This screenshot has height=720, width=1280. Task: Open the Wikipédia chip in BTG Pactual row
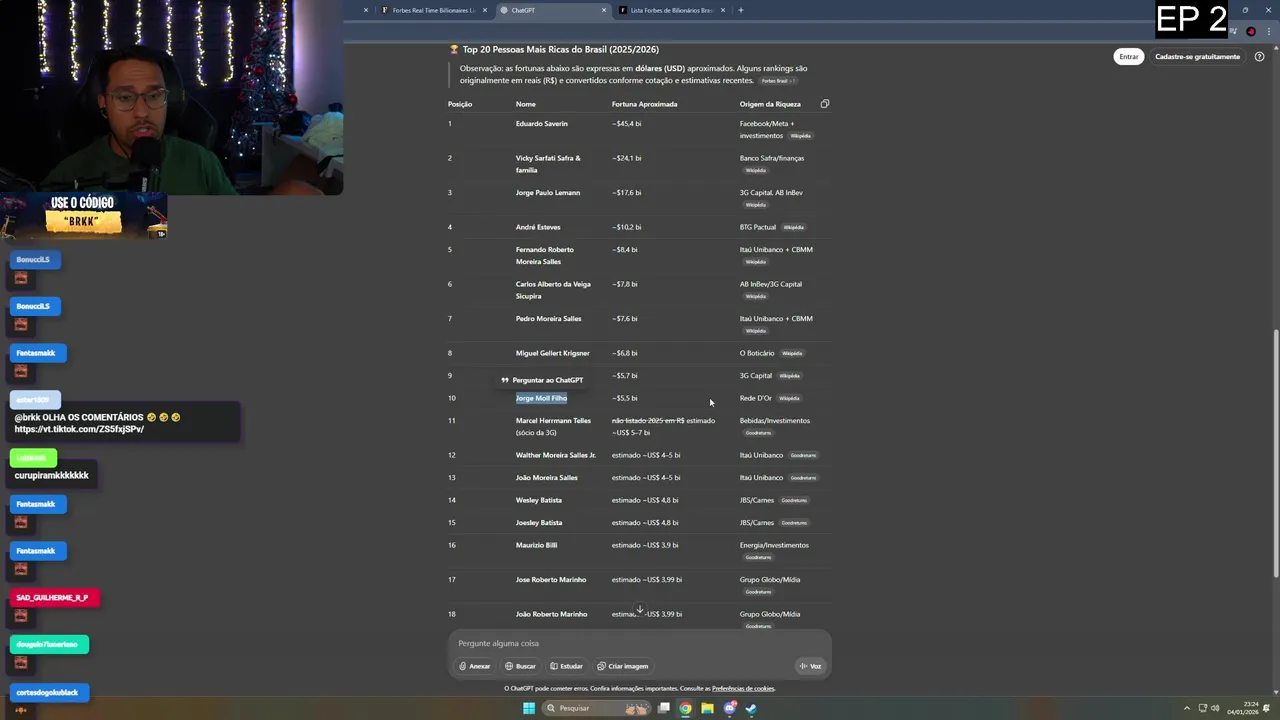[794, 227]
